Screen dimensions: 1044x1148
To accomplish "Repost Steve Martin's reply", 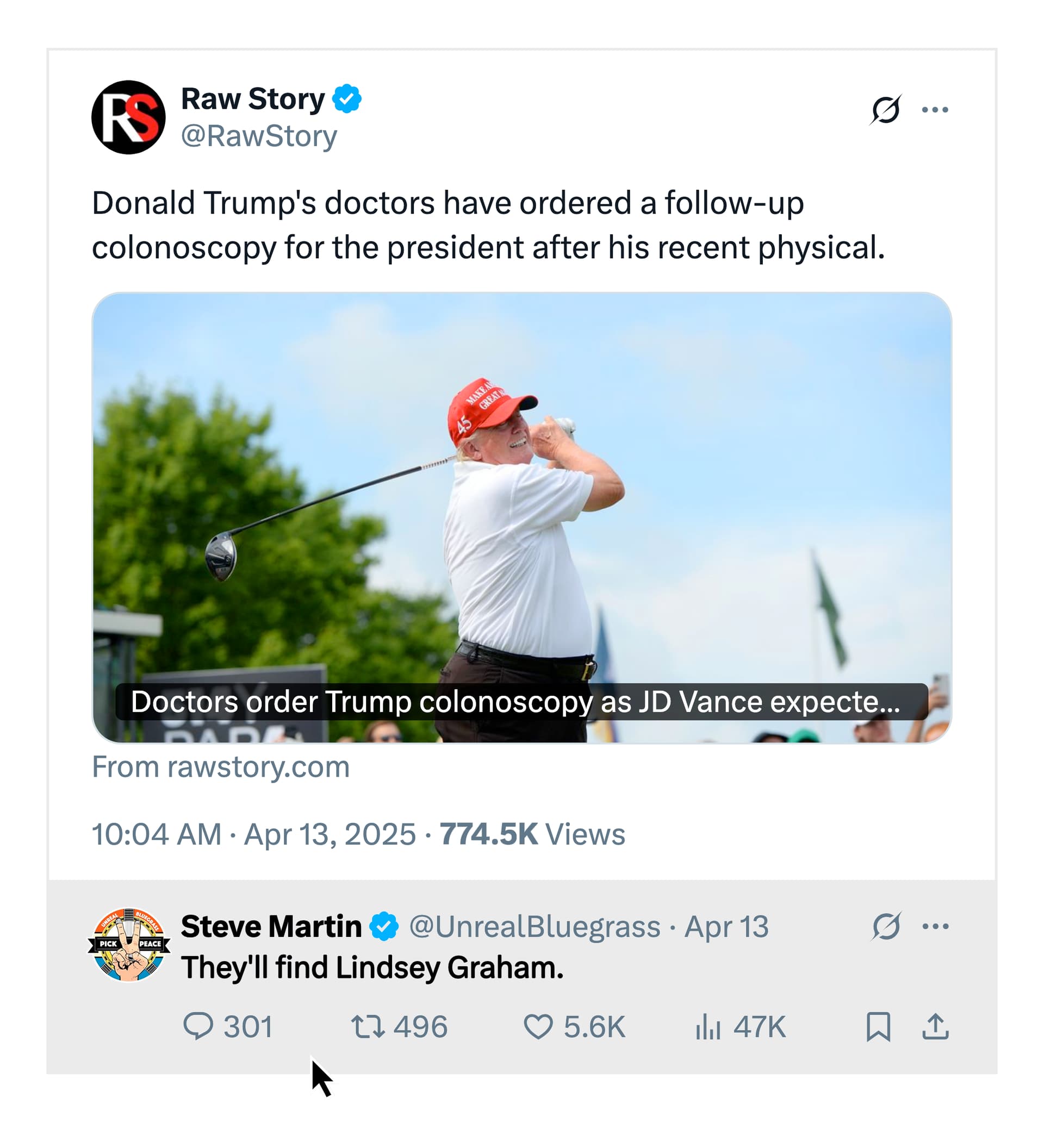I will click(368, 1027).
